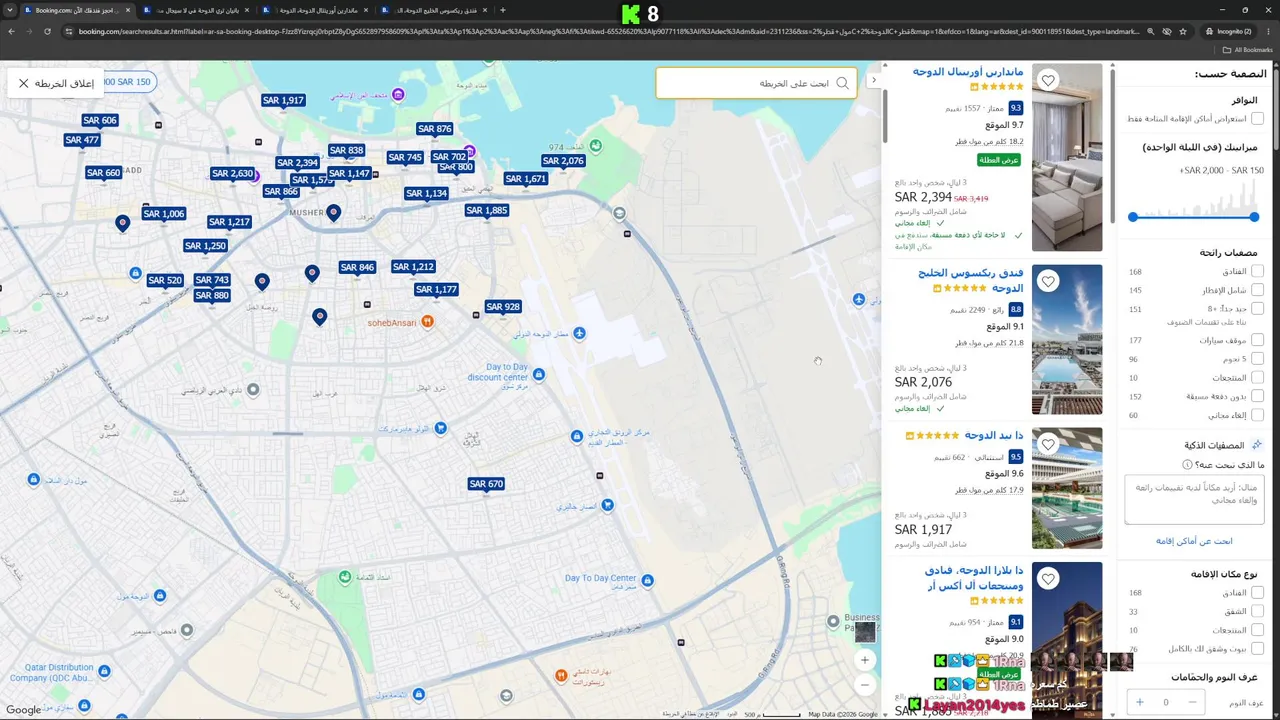Click the SAR 2,630 price marker
This screenshot has width=1280, height=720.
point(233,174)
